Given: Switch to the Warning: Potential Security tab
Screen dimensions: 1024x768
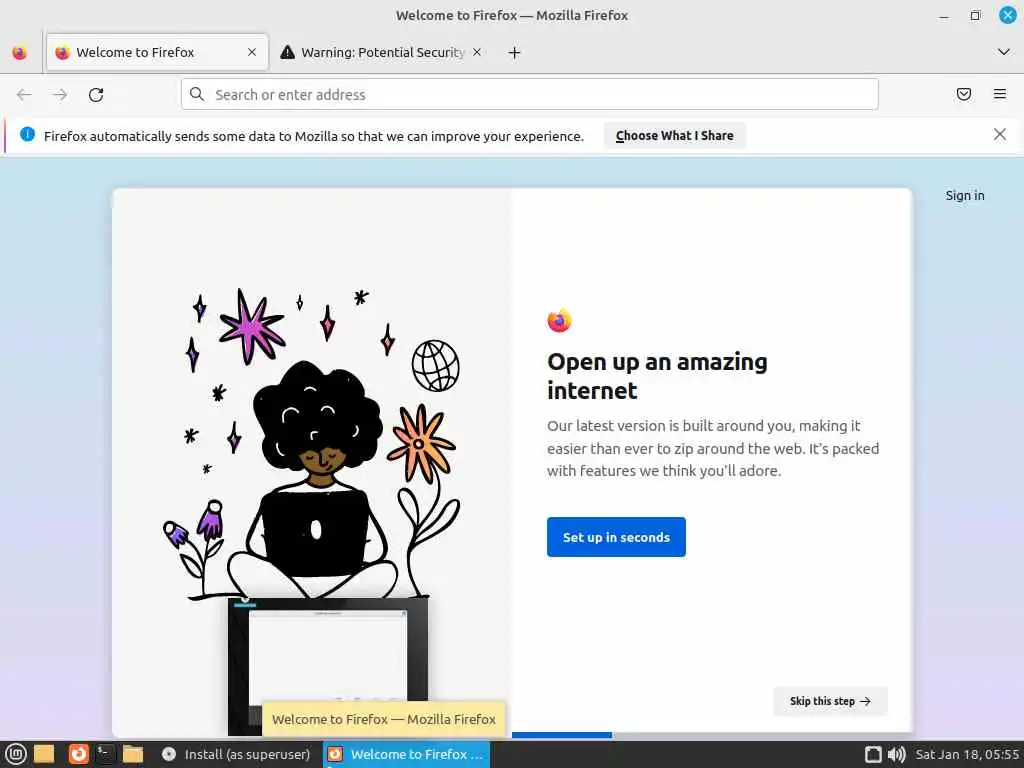Looking at the screenshot, I should pyautogui.click(x=382, y=52).
